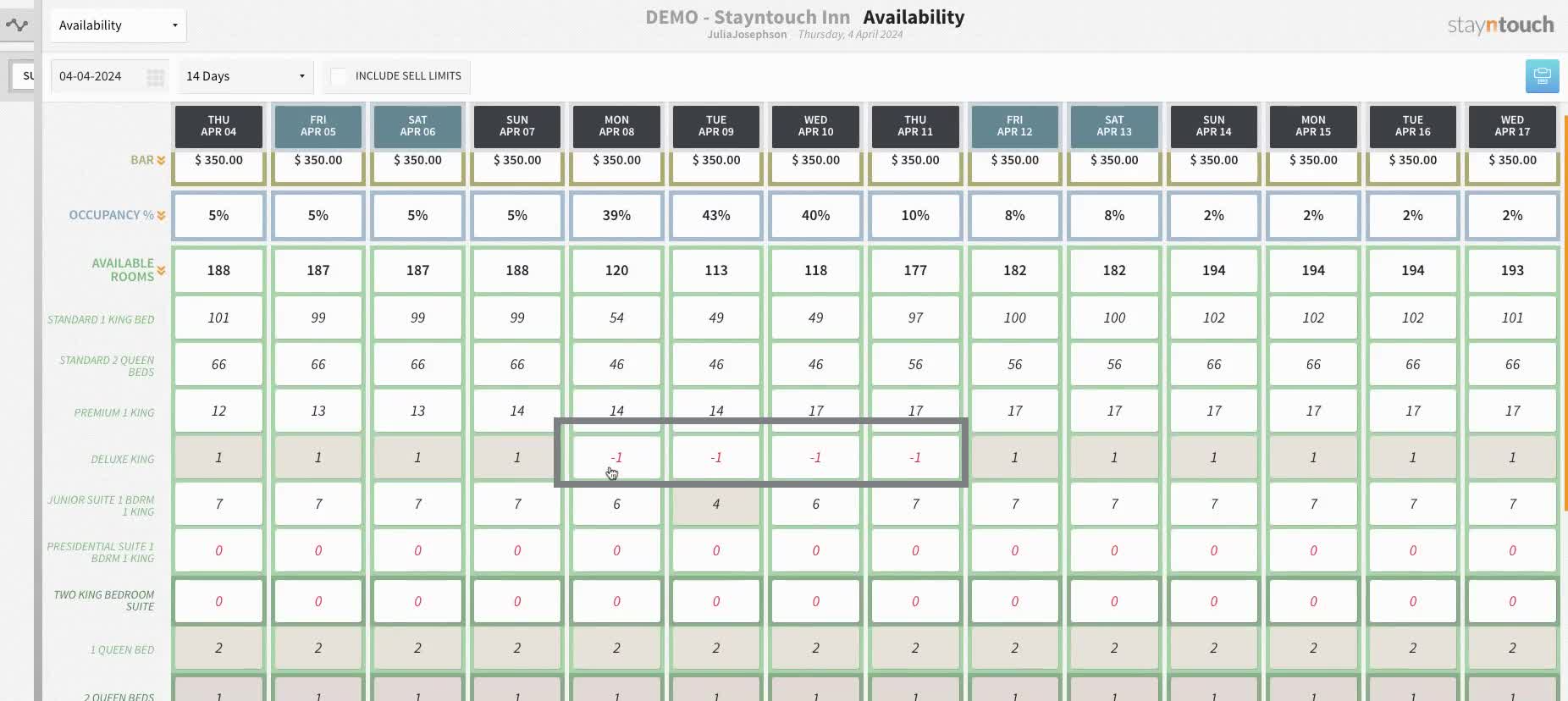Image resolution: width=1568 pixels, height=701 pixels.
Task: Click available rooms 120 for Apr 08
Action: click(616, 270)
